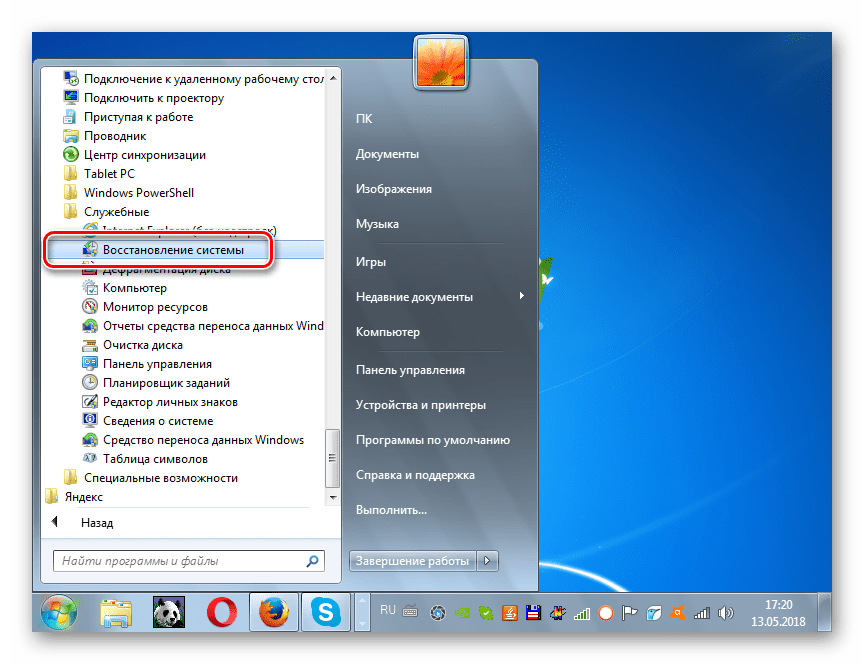The height and width of the screenshot is (664, 864).
Task: Click the Очистка диска icon
Action: pyautogui.click(x=90, y=345)
